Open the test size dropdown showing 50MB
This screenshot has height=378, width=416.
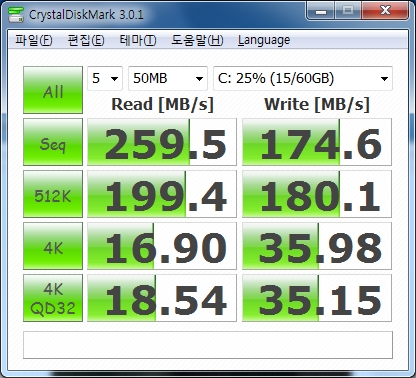[x=168, y=78]
